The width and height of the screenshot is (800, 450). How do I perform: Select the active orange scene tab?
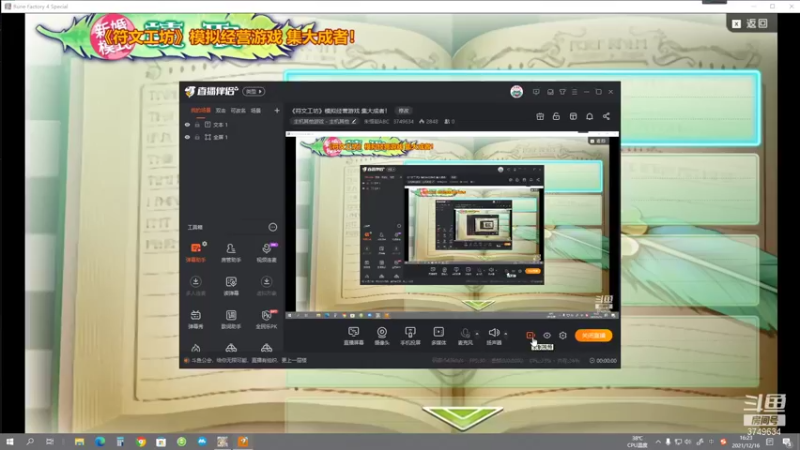point(201,110)
